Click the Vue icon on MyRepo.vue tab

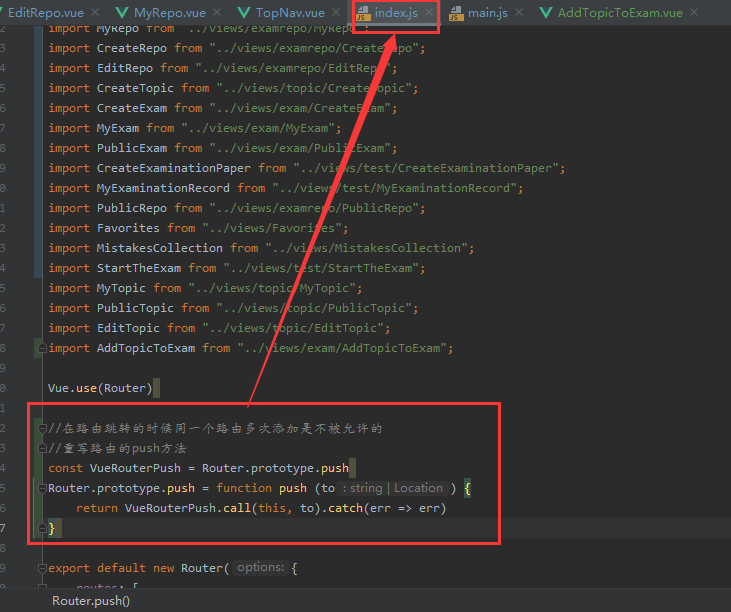[122, 13]
